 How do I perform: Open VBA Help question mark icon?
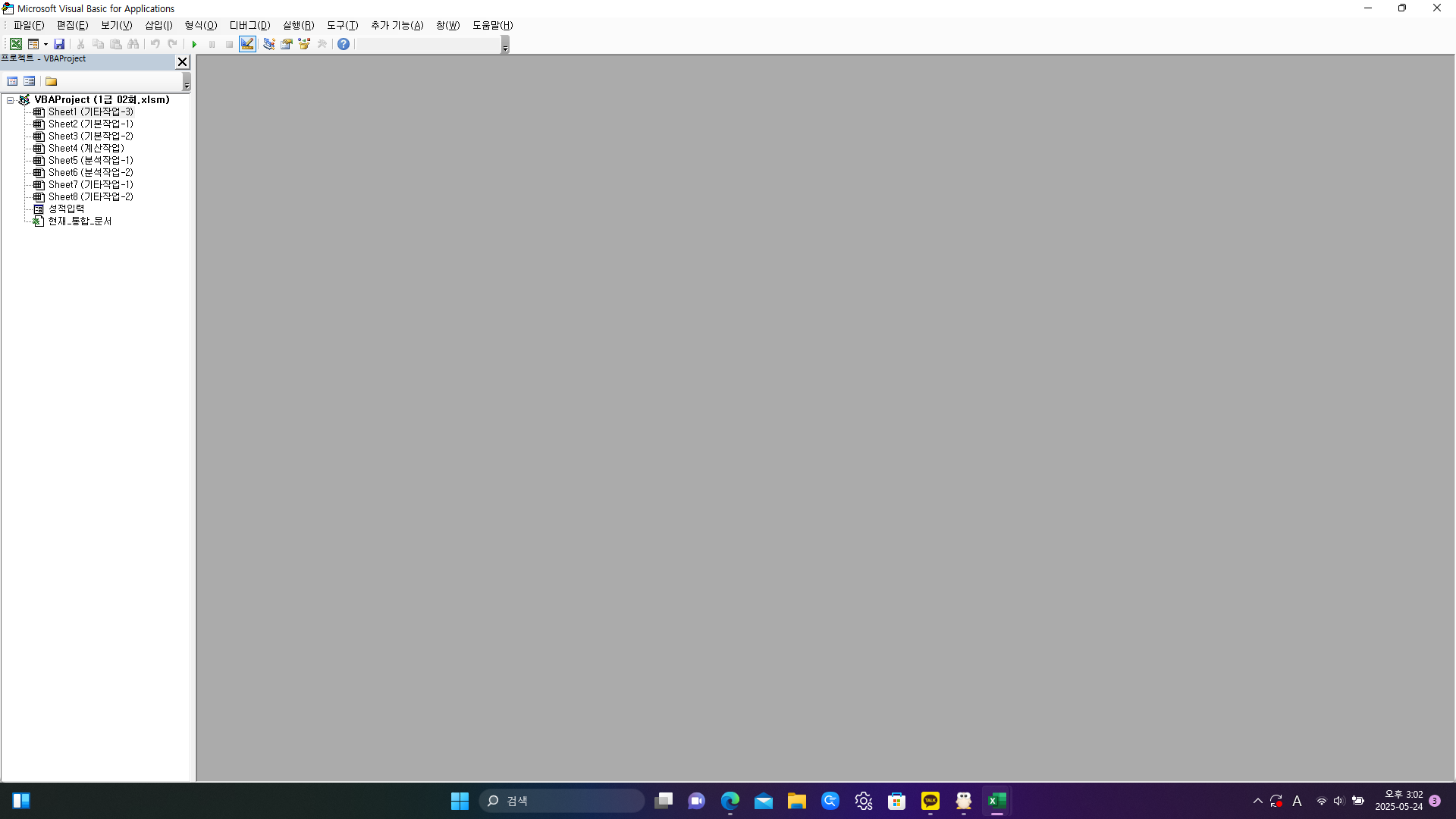tap(344, 44)
